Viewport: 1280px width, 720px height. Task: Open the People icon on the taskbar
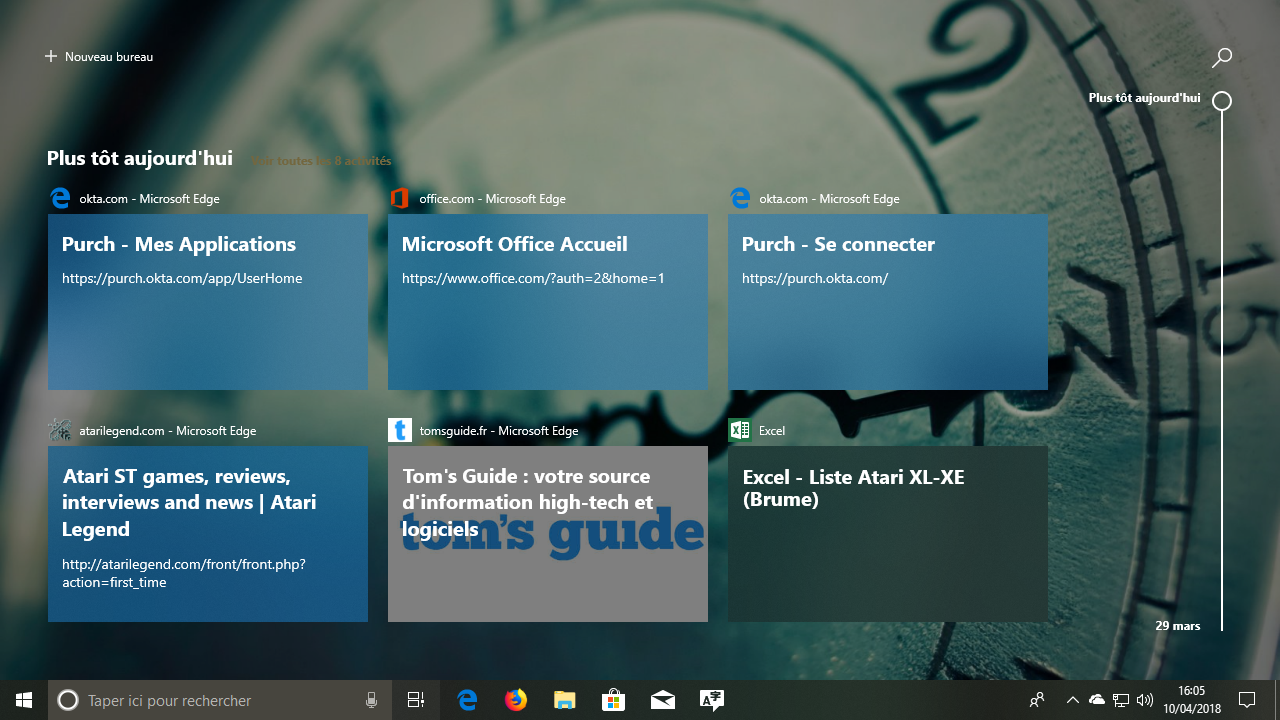[x=1037, y=700]
